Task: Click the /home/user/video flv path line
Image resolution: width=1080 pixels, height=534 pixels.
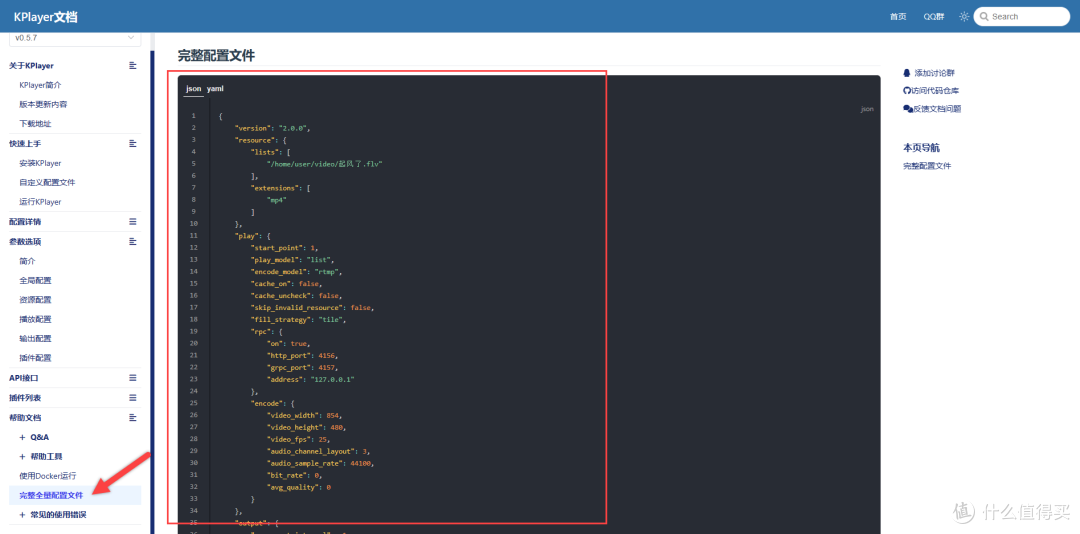Action: (324, 163)
